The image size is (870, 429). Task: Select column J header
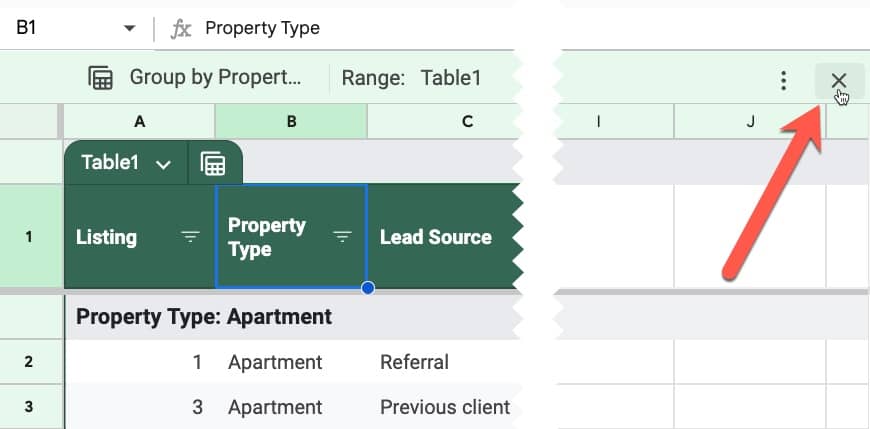pyautogui.click(x=750, y=122)
